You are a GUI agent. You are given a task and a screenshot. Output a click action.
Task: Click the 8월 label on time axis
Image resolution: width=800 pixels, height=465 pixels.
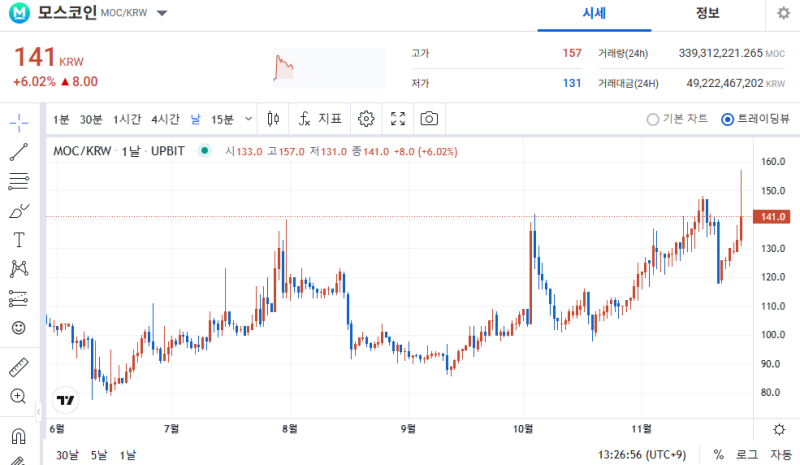(x=290, y=429)
